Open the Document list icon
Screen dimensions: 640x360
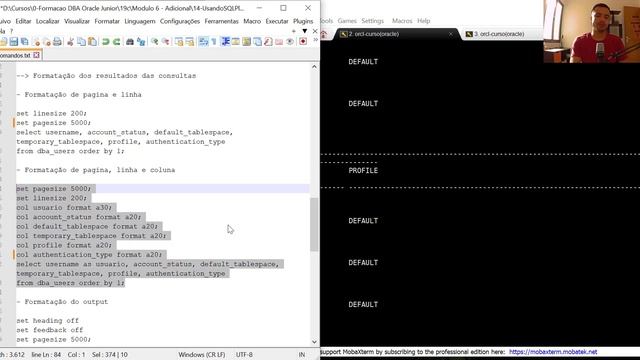pos(257,42)
